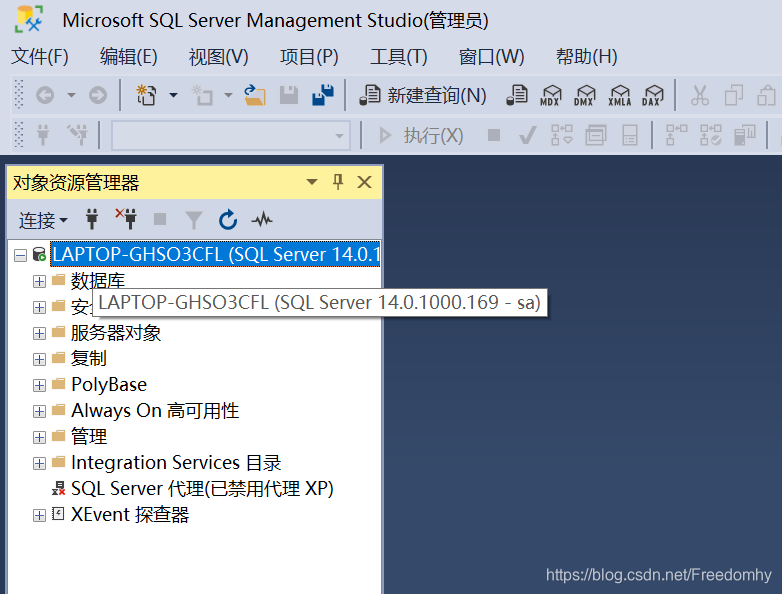
Task: Click the Database Engine Query icon
Action: [517, 95]
